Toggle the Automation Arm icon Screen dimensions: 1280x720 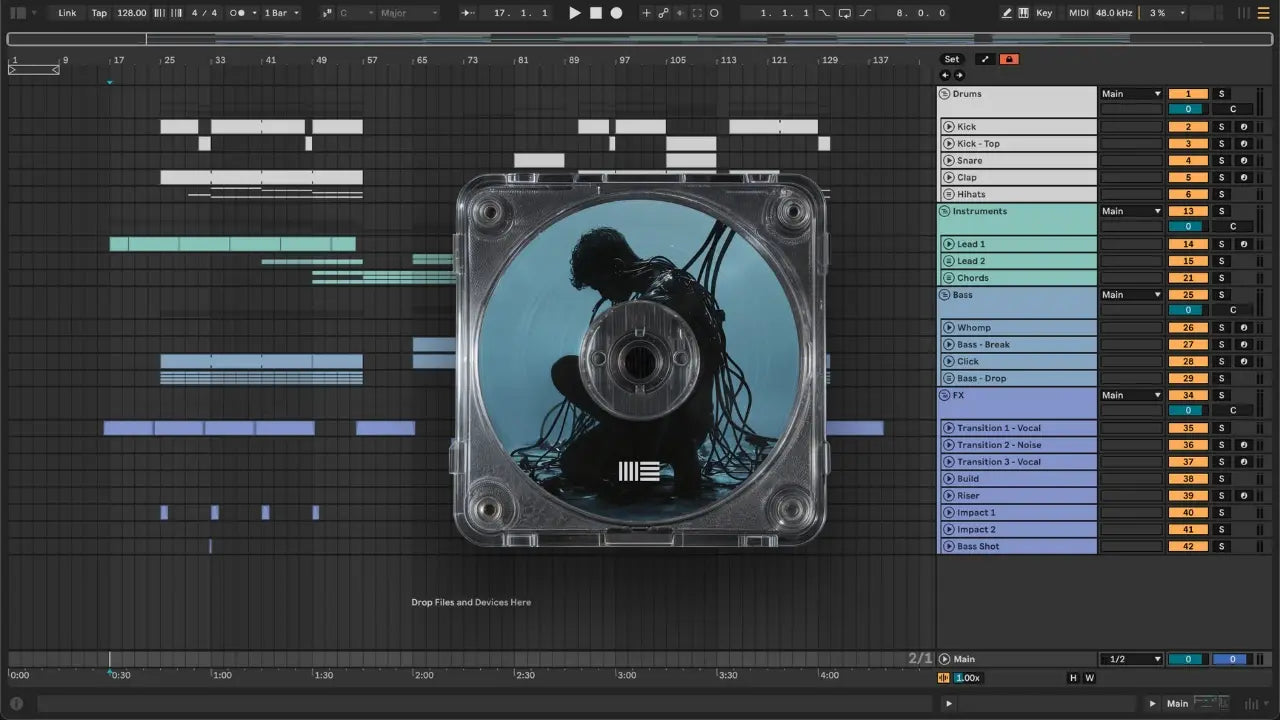coord(663,13)
